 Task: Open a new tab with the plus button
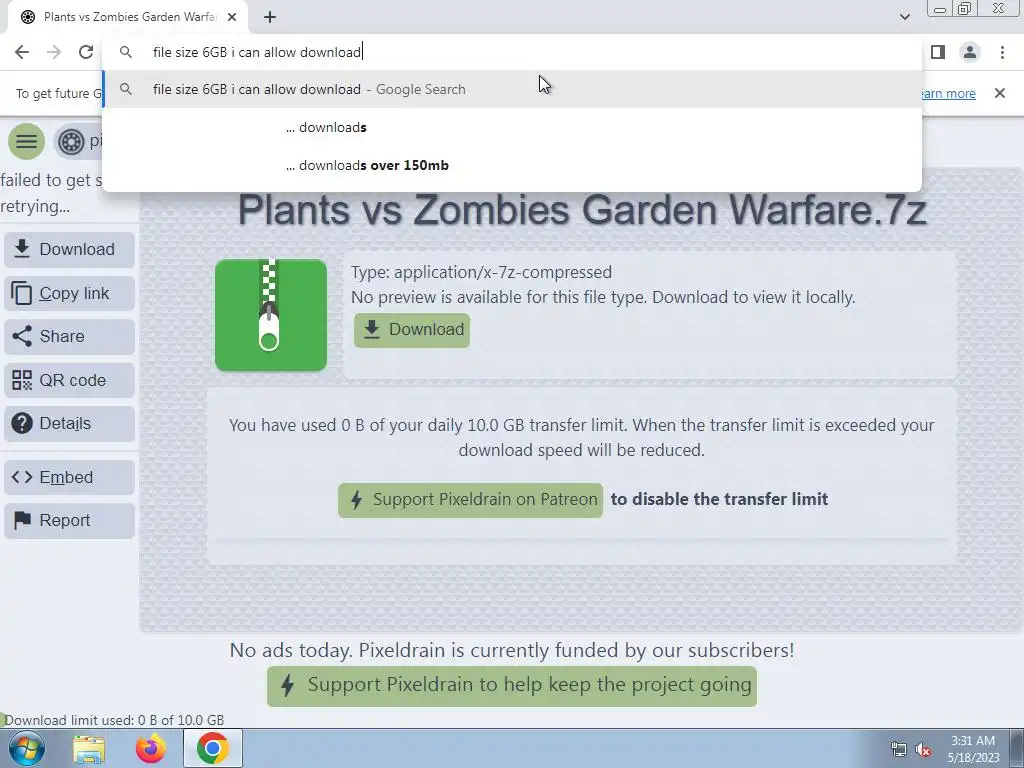coord(270,17)
